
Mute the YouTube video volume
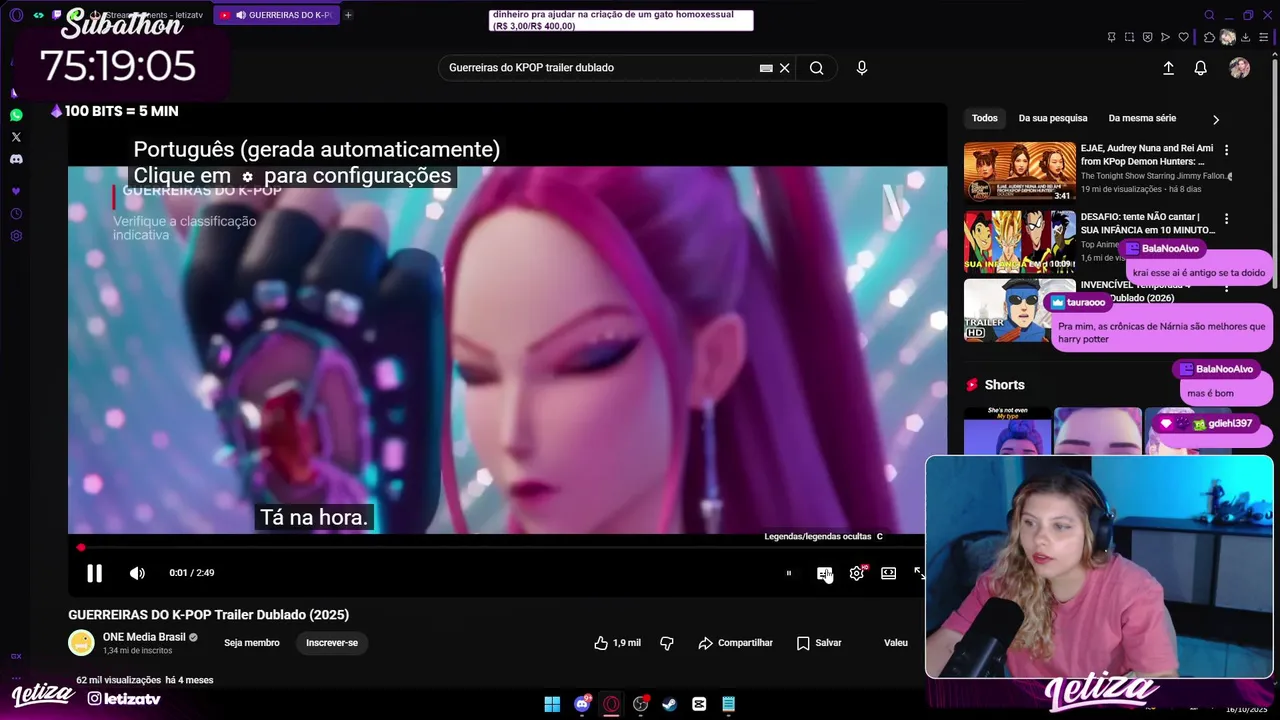tap(137, 573)
